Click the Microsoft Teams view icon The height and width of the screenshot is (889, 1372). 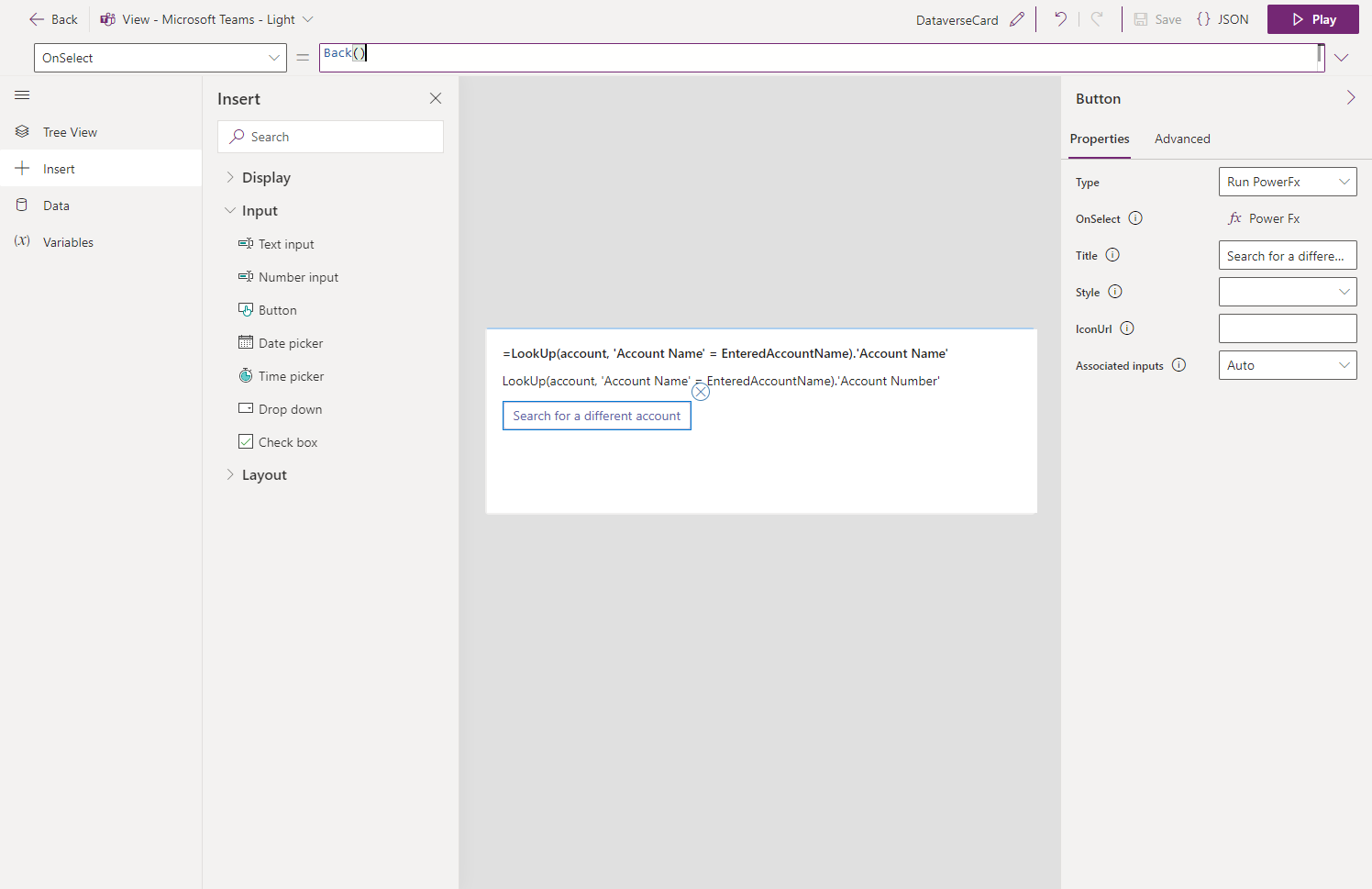coord(108,19)
